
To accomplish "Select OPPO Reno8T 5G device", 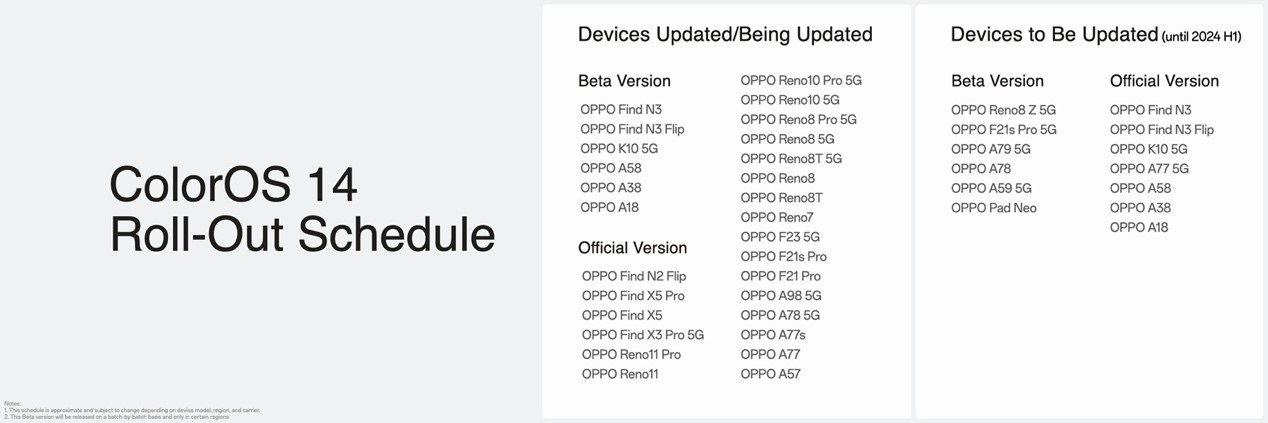I will [791, 159].
